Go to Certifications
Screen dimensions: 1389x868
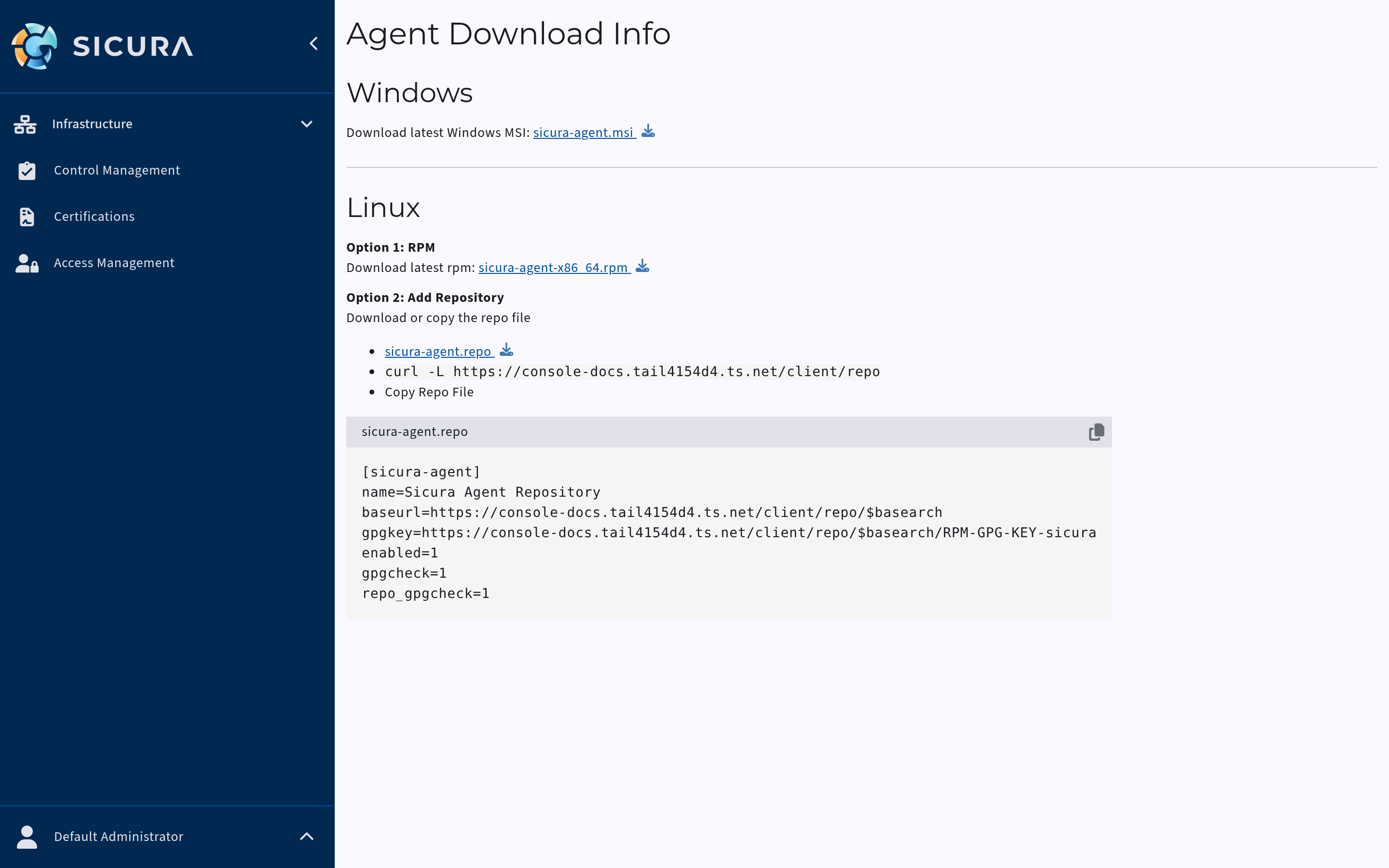pos(167,217)
